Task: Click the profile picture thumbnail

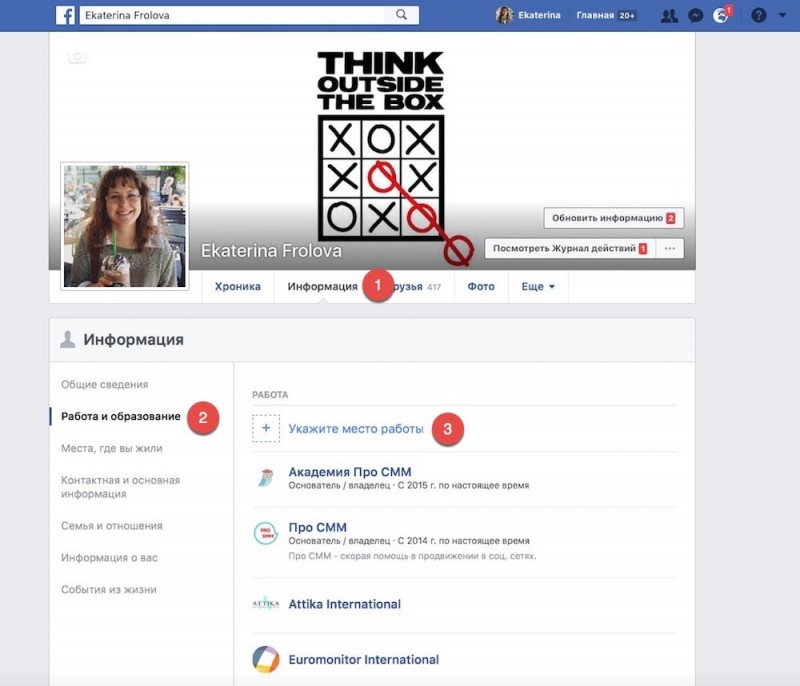Action: pyautogui.click(x=125, y=225)
